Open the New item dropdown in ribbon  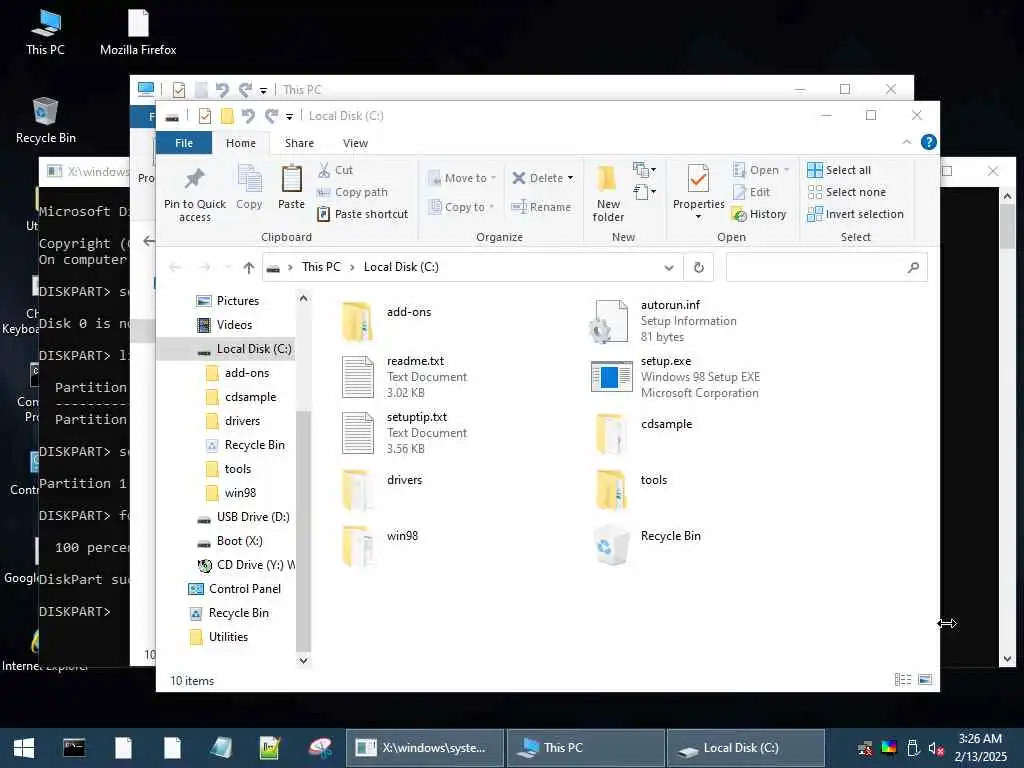click(644, 170)
